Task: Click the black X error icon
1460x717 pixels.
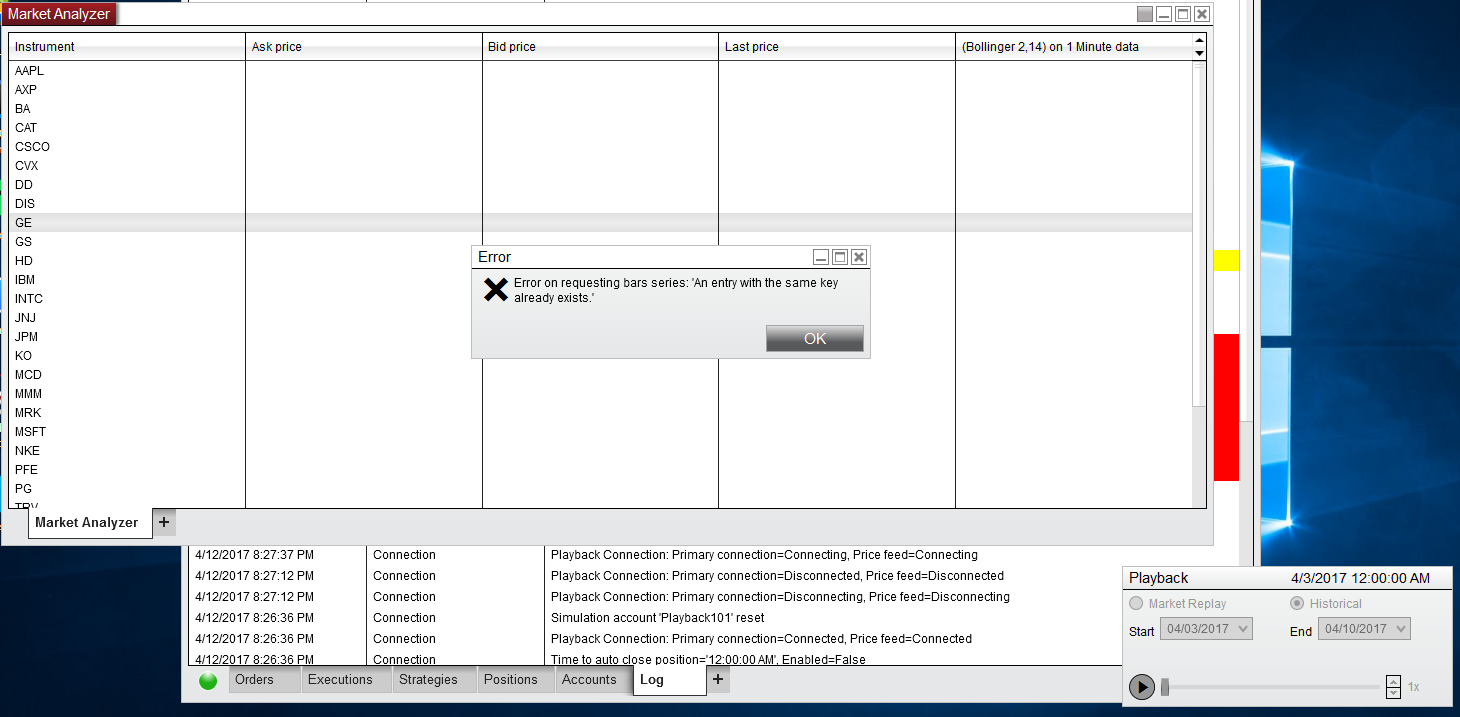Action: tap(495, 290)
